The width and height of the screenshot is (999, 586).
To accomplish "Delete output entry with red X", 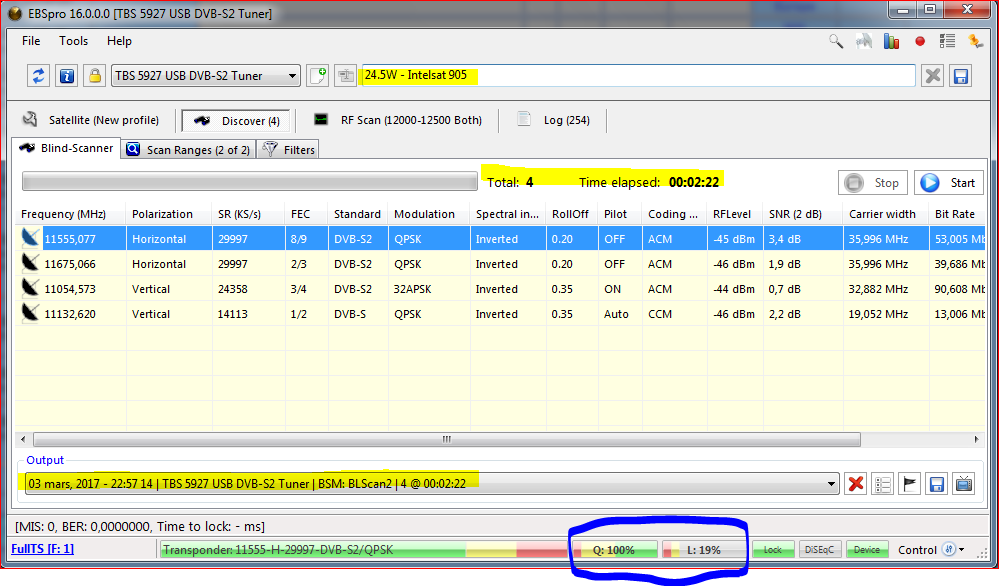I will click(x=856, y=484).
